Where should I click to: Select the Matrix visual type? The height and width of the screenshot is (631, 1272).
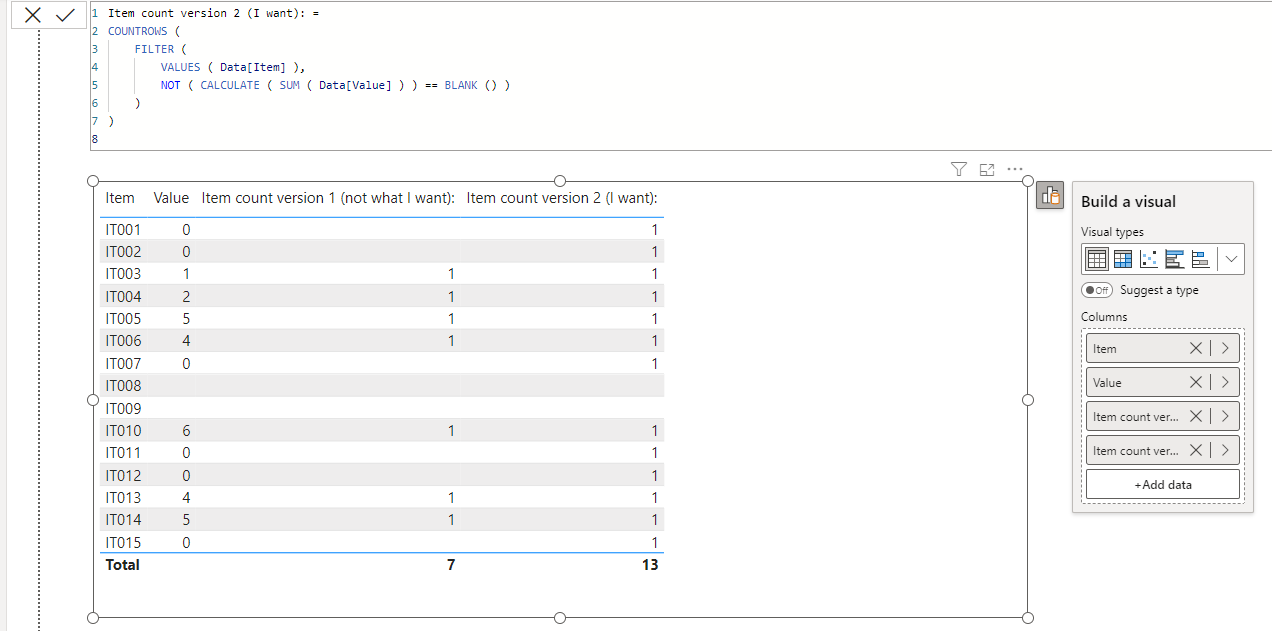1123,259
